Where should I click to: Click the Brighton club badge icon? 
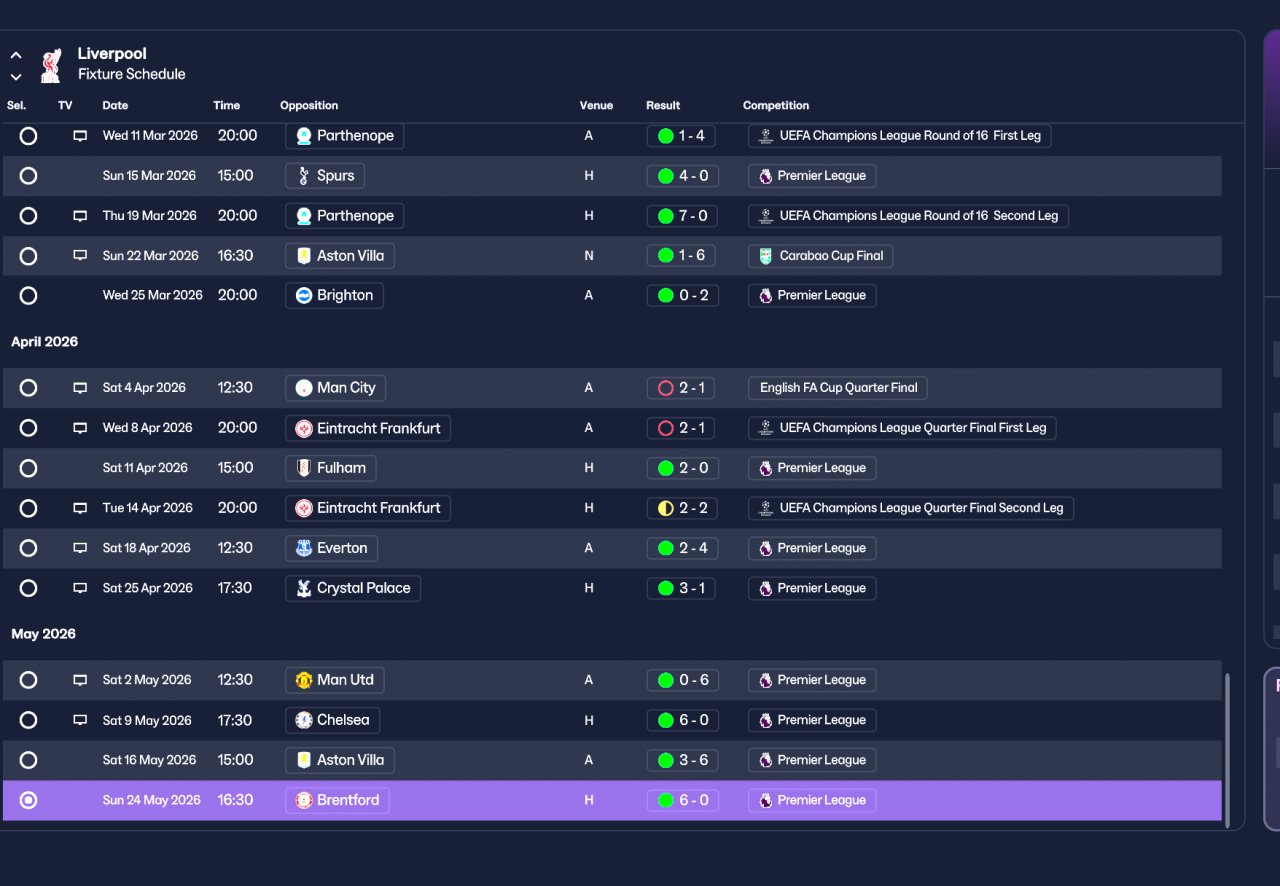[304, 296]
